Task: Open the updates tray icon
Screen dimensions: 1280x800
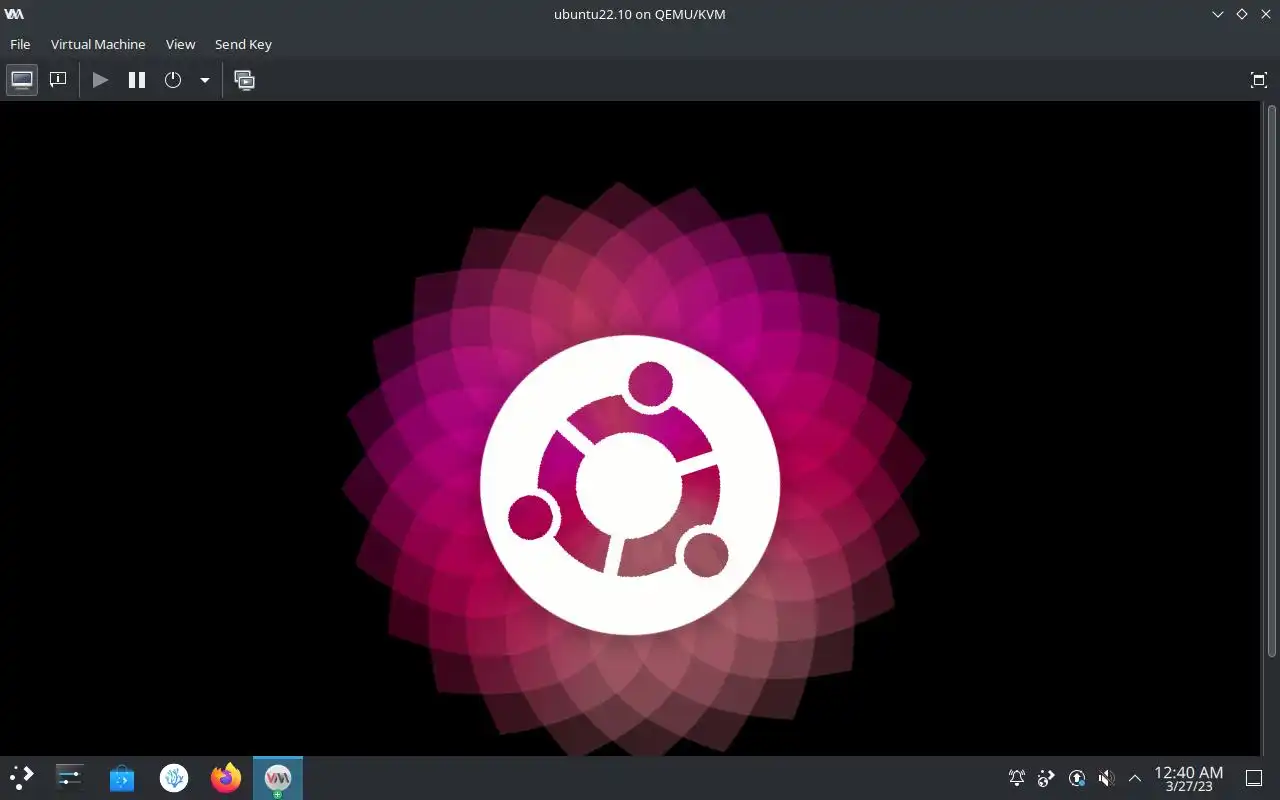Action: point(1076,778)
